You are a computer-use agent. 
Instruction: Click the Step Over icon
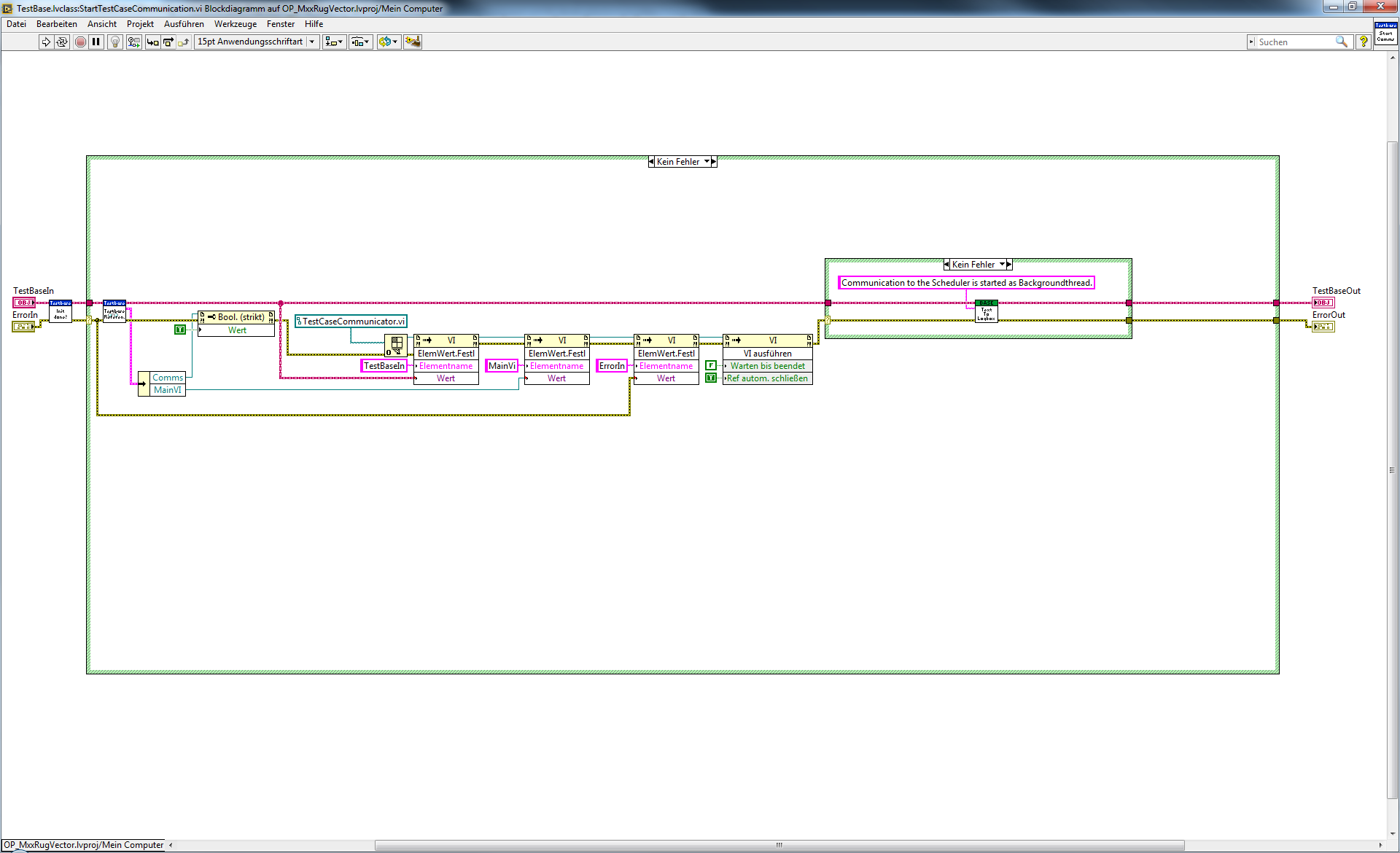(168, 42)
